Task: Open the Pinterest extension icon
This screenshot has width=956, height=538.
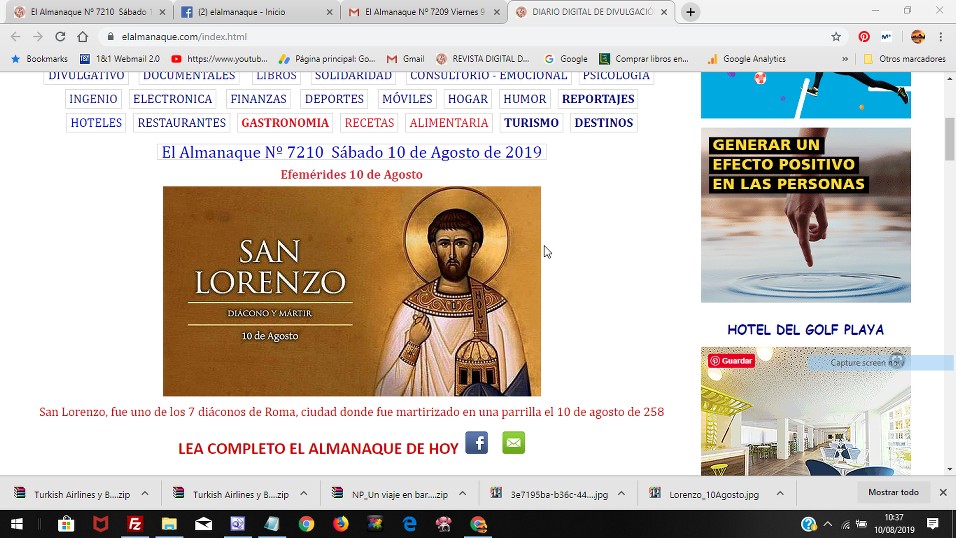Action: [x=864, y=37]
